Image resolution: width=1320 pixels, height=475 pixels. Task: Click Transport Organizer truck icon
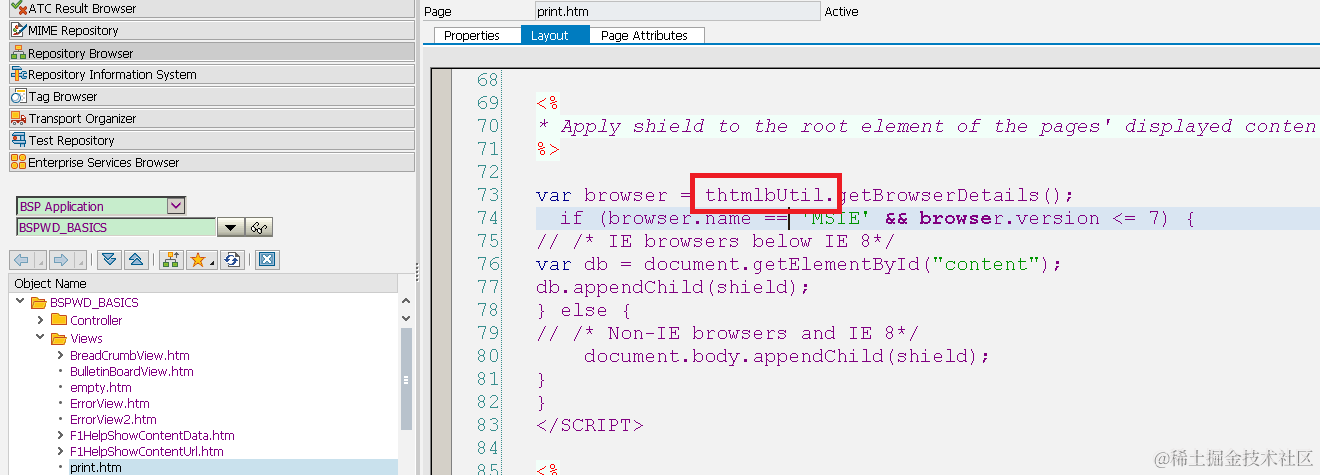[19, 118]
